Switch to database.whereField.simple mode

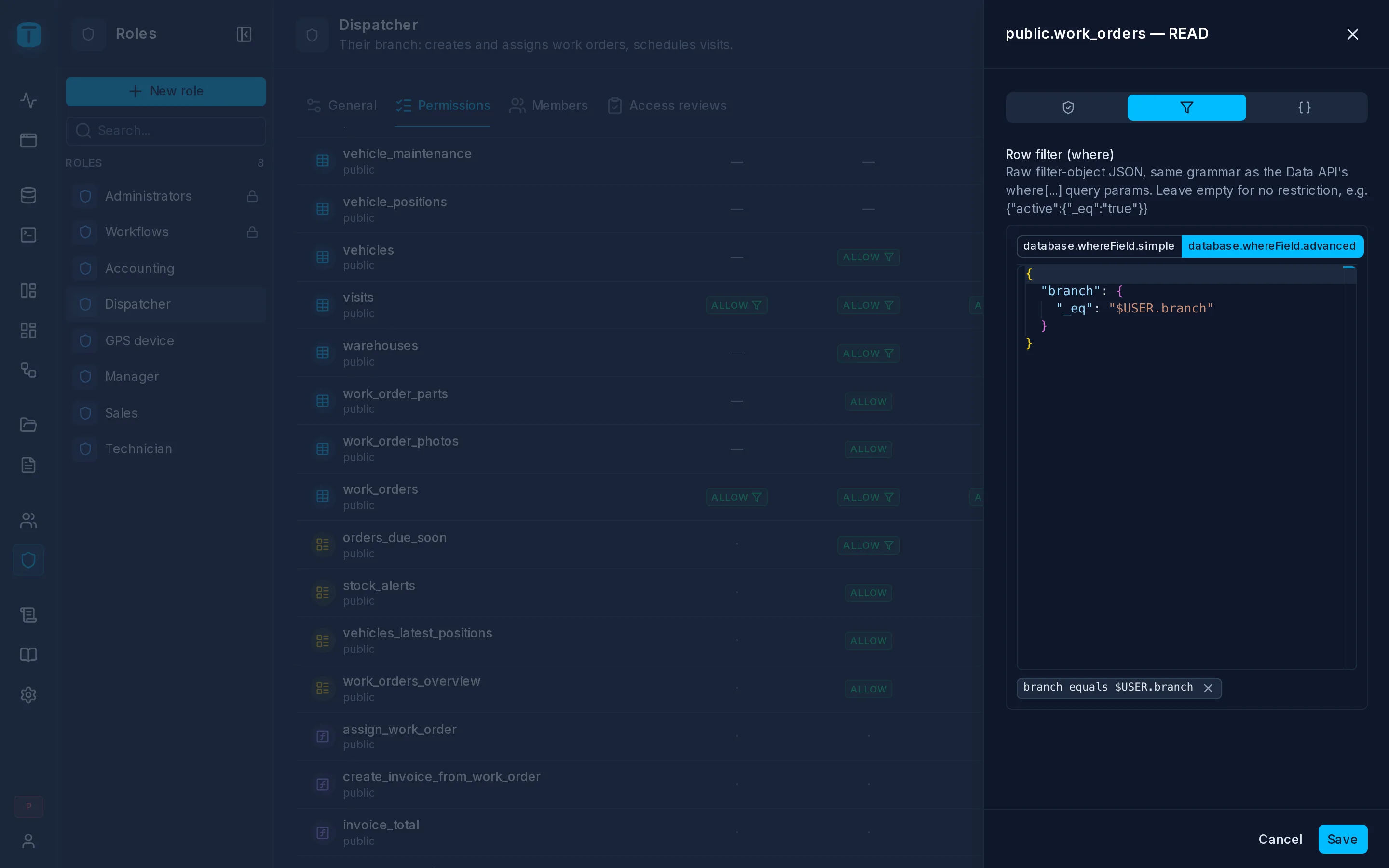pos(1099,246)
